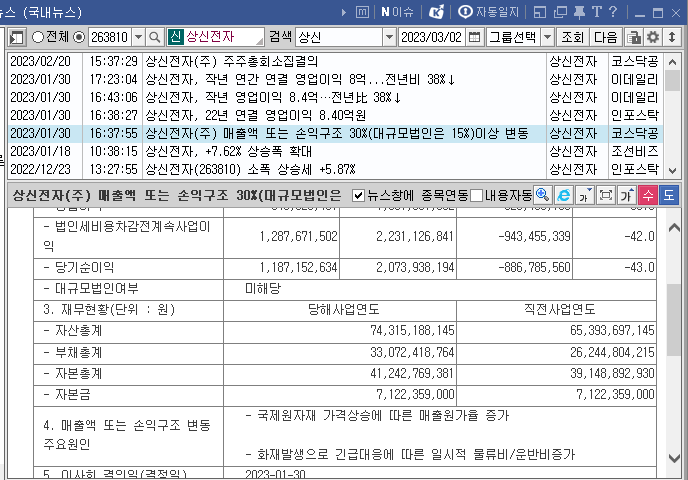This screenshot has width=688, height=480.
Task: Click the 당해사업연도 column header
Action: [x=344, y=309]
